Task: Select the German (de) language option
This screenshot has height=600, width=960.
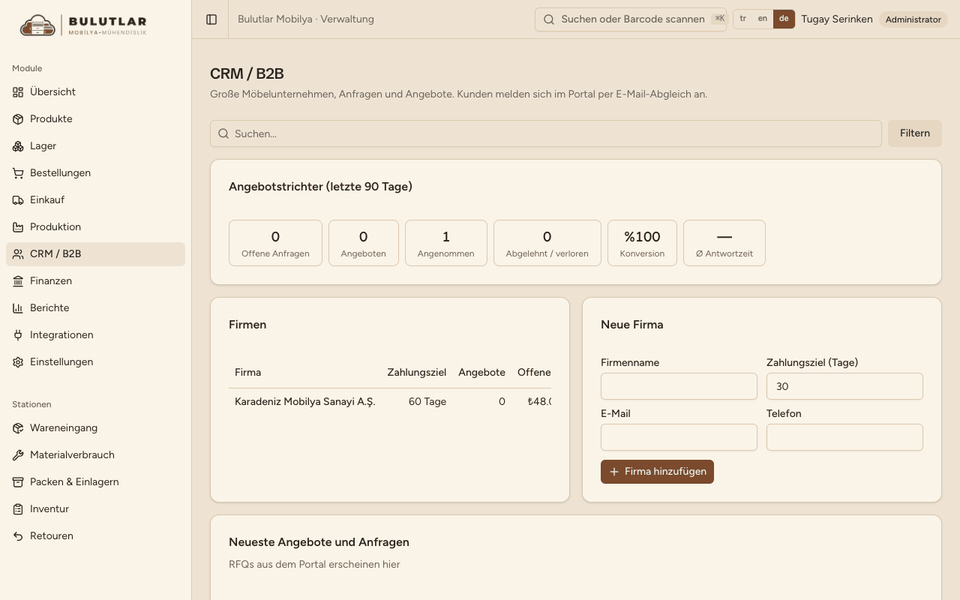Action: [x=784, y=19]
